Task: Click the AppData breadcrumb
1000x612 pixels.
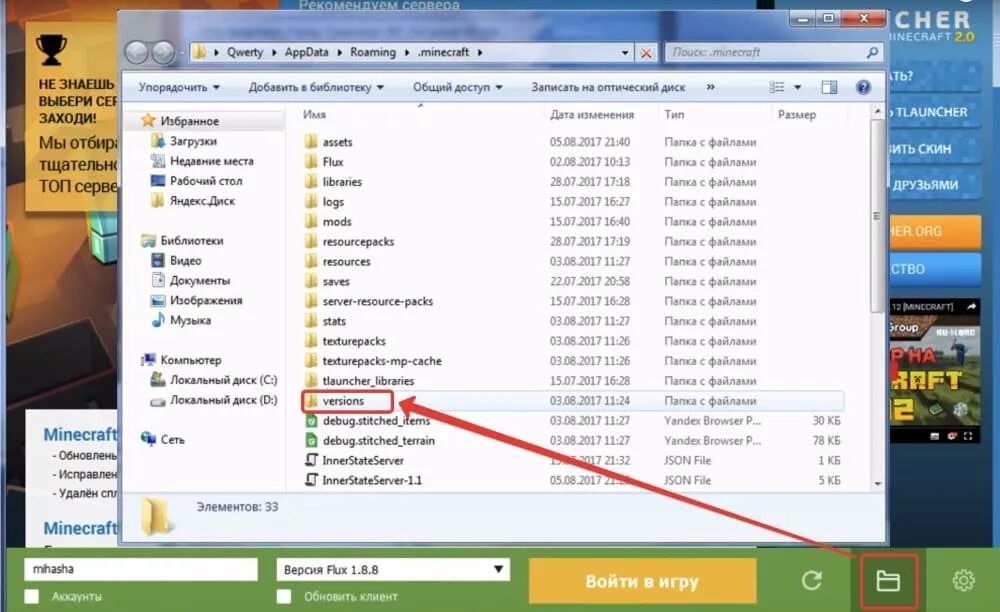Action: click(306, 52)
